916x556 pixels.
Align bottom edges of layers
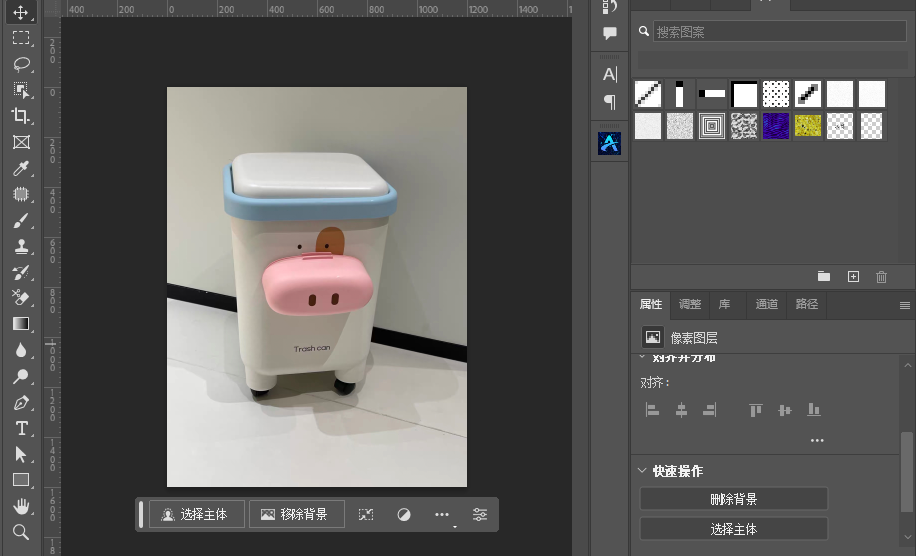(814, 410)
